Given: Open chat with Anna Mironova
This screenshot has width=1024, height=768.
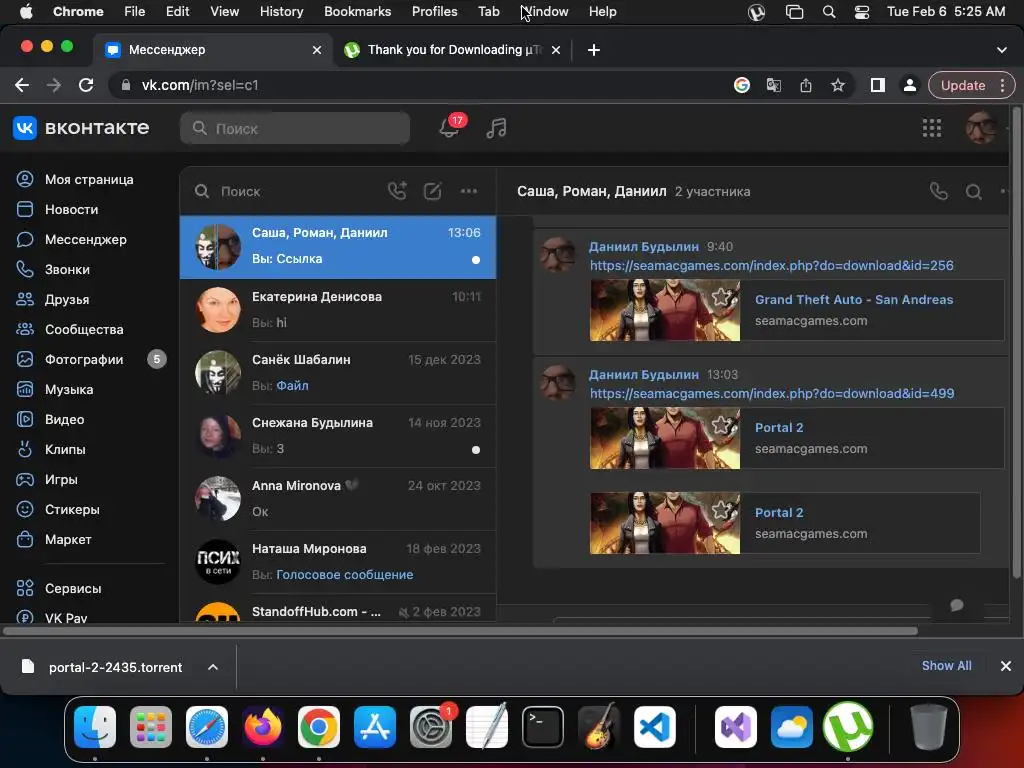Looking at the screenshot, I should (338, 498).
